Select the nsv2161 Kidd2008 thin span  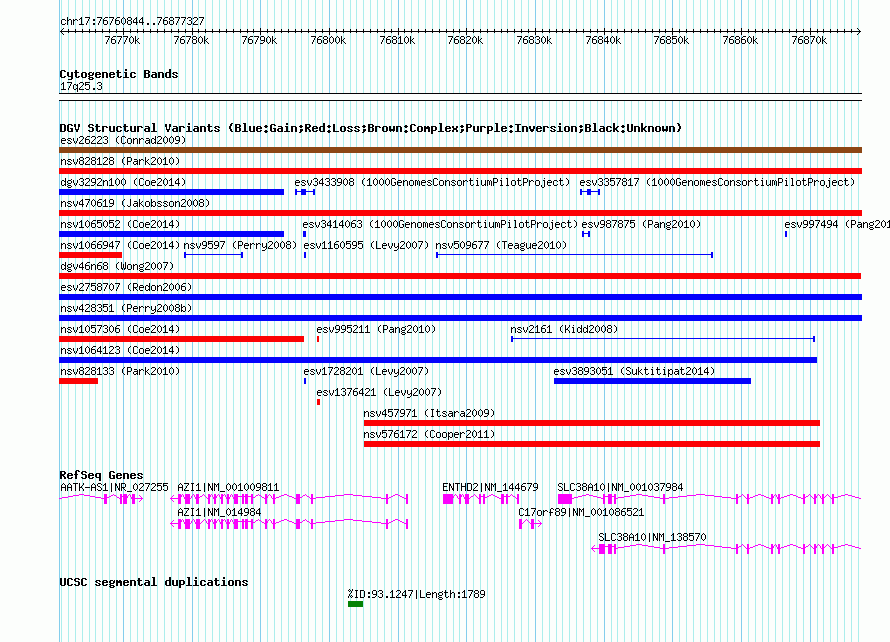pyautogui.click(x=663, y=339)
